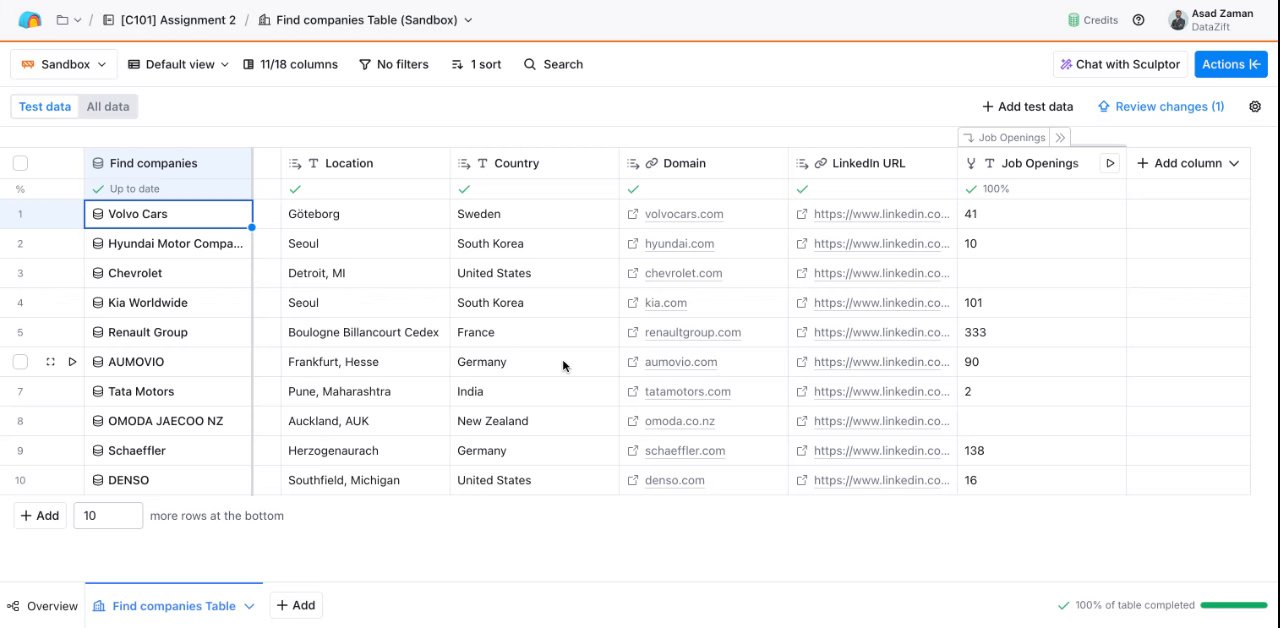Expand the Default view dropdown
This screenshot has height=628, width=1280.
pos(179,64)
